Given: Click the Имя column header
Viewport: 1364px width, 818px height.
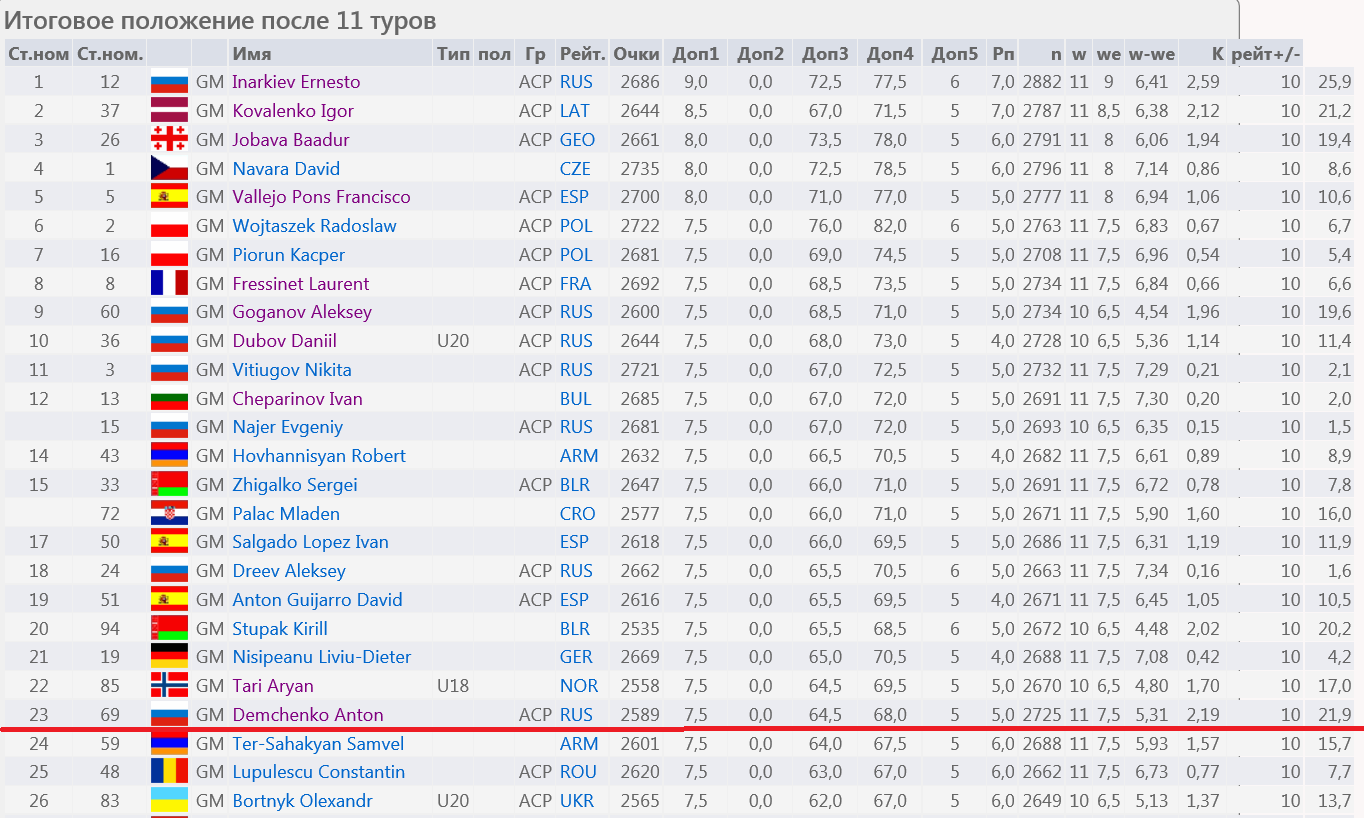Looking at the screenshot, I should point(251,54).
